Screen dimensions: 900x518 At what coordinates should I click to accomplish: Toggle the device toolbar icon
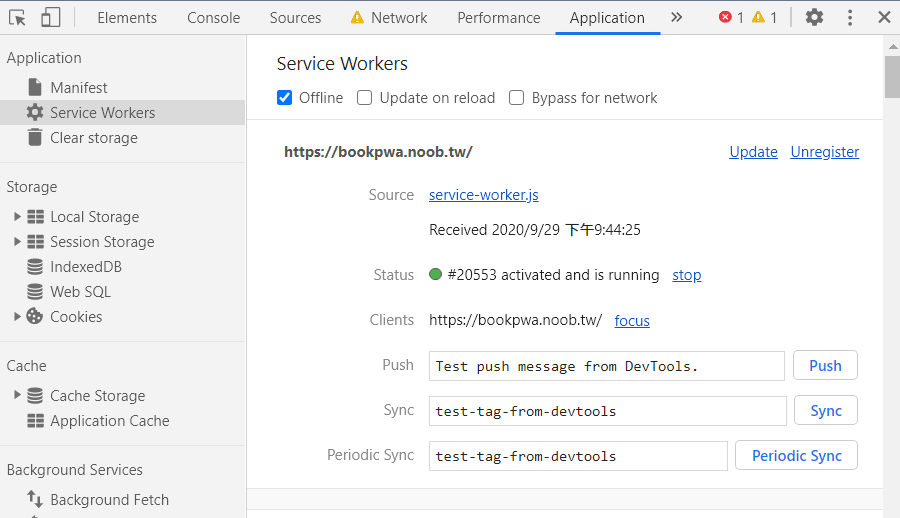(50, 17)
